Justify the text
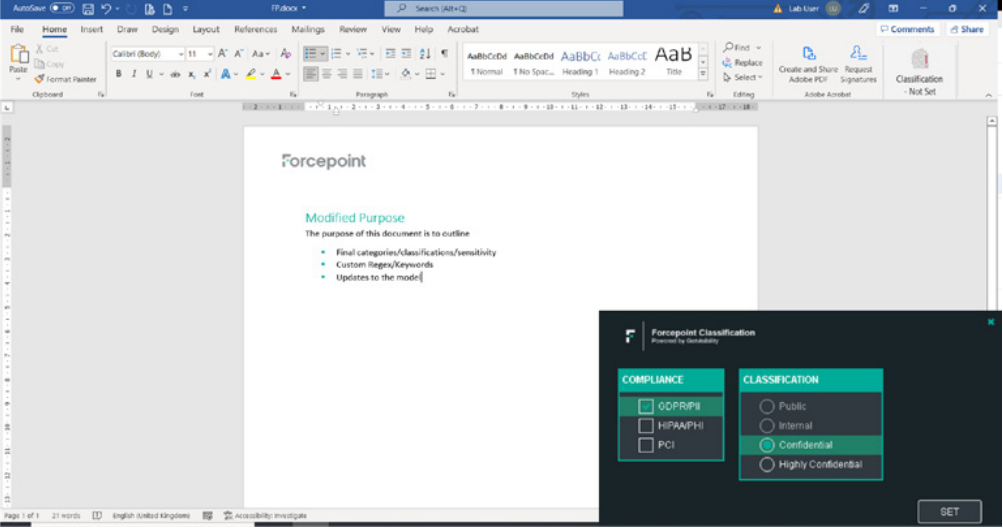Image resolution: width=1003 pixels, height=530 pixels. 358,74
